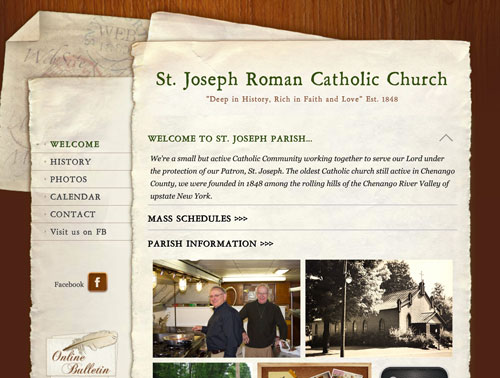Viewport: 500px width, 378px height.
Task: Click the Facebook text label
Action: [x=69, y=284]
